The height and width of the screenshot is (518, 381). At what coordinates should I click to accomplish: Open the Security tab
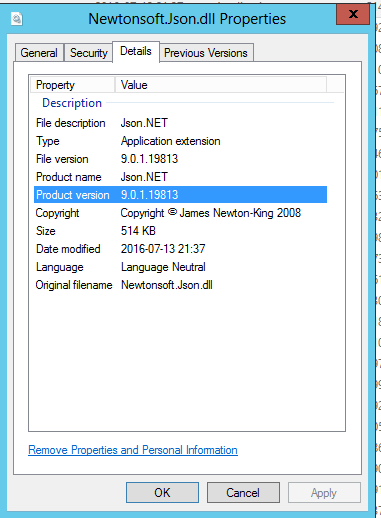tap(89, 53)
